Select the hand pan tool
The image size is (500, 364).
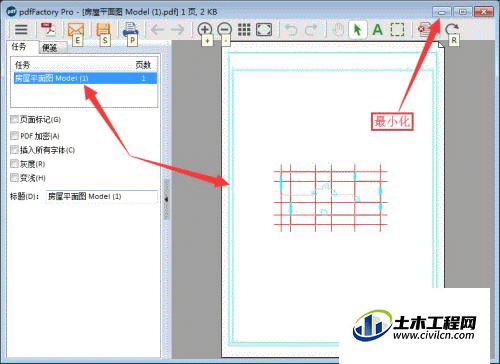(338, 30)
